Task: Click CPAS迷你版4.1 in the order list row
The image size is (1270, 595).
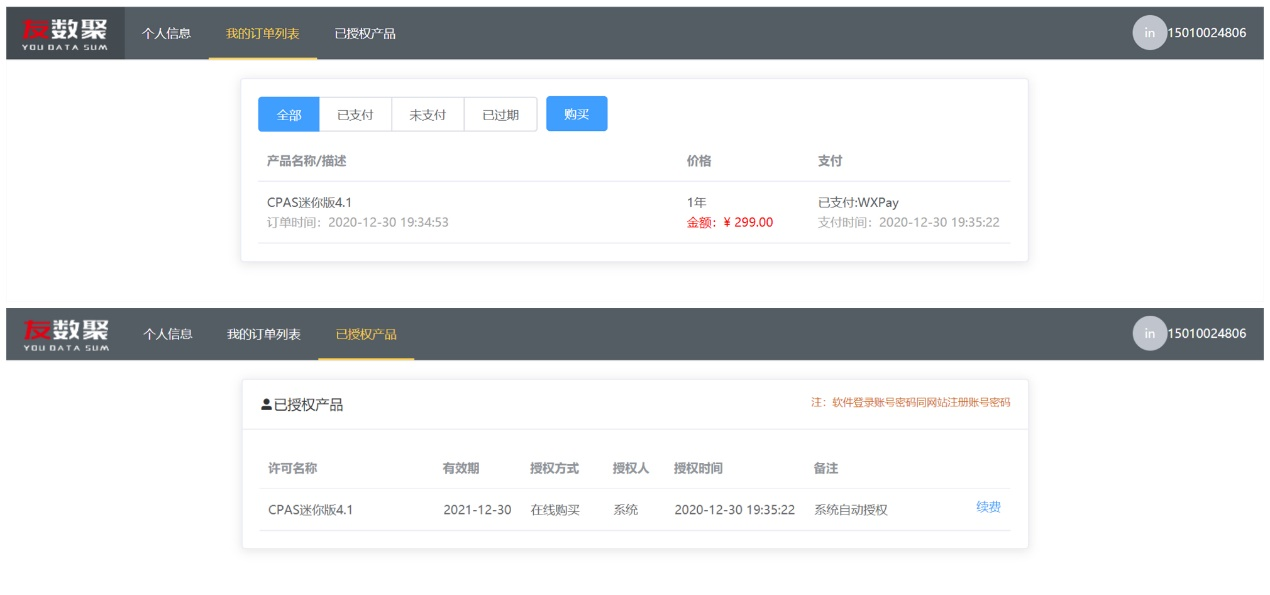Action: click(x=309, y=202)
